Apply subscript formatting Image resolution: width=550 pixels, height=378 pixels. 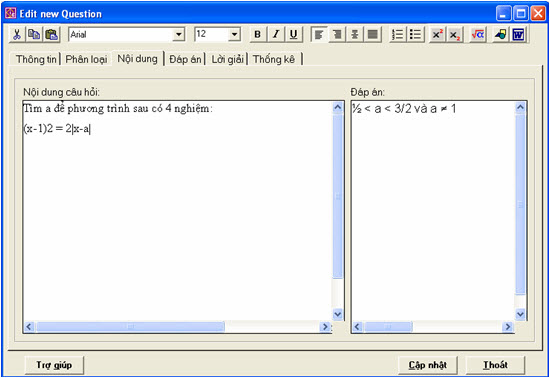455,35
